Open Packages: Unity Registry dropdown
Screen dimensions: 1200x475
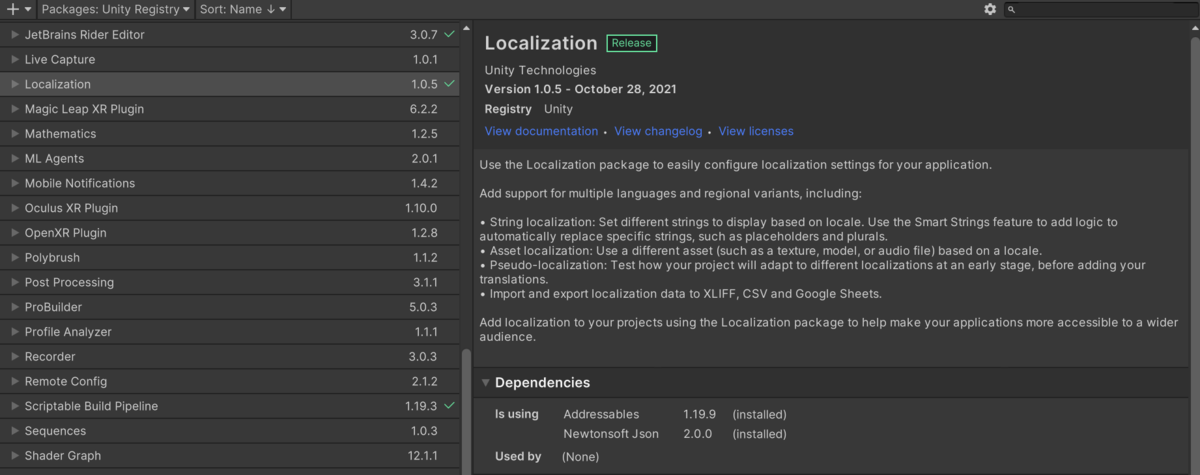point(116,9)
